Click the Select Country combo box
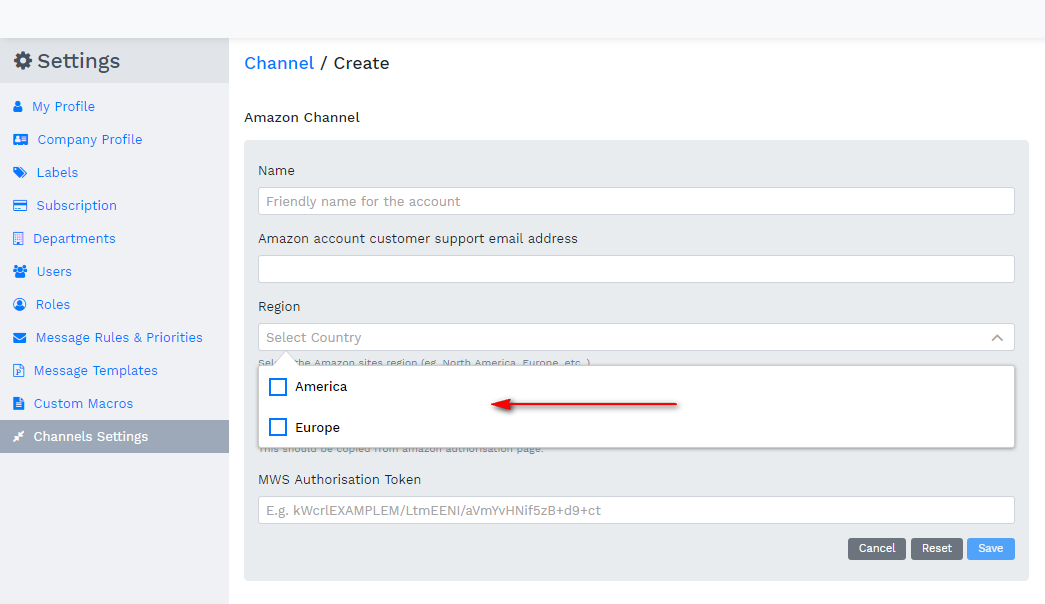This screenshot has height=604, width=1045. pyautogui.click(x=620, y=338)
